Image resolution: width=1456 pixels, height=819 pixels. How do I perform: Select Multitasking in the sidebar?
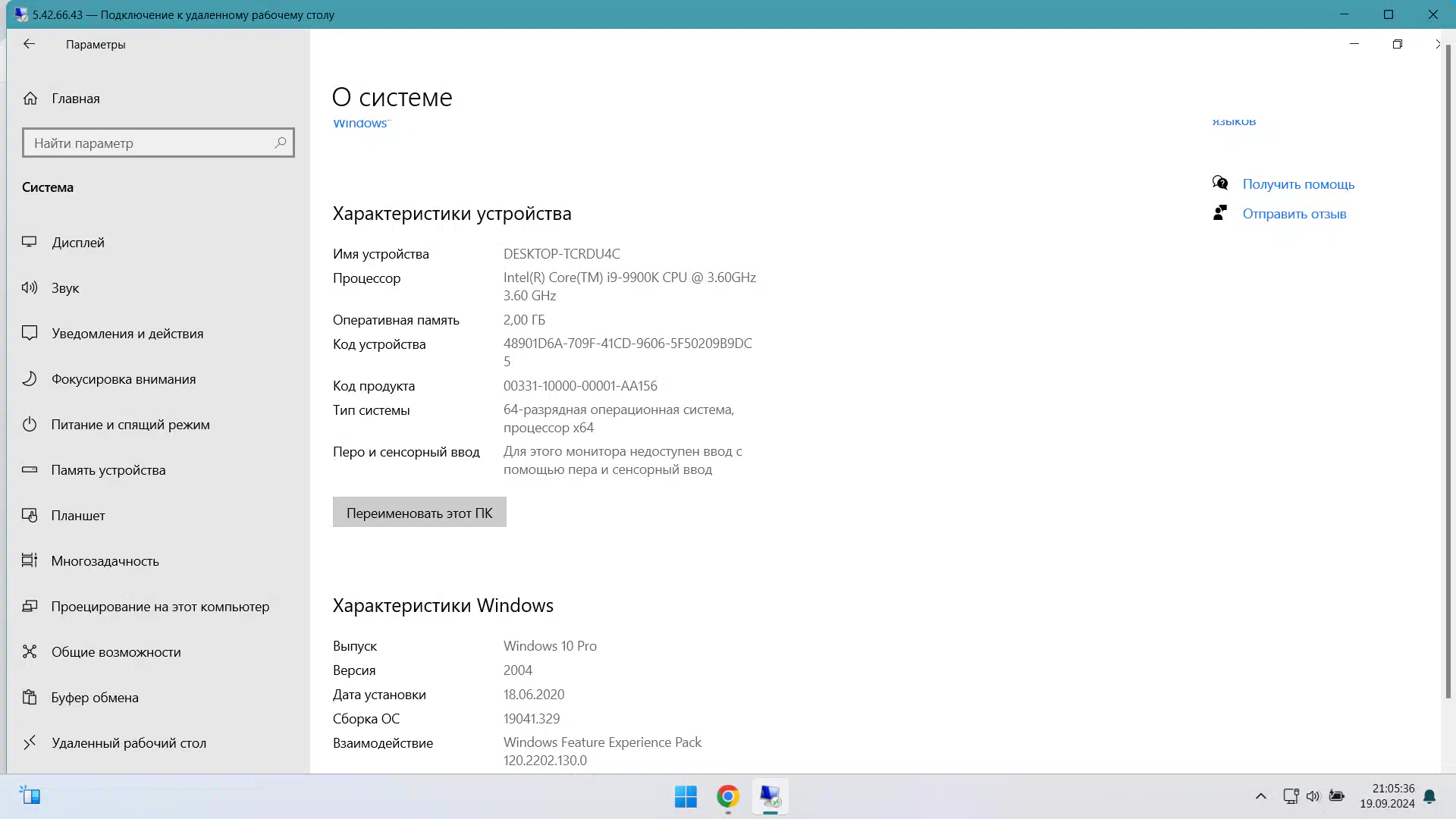tap(105, 561)
